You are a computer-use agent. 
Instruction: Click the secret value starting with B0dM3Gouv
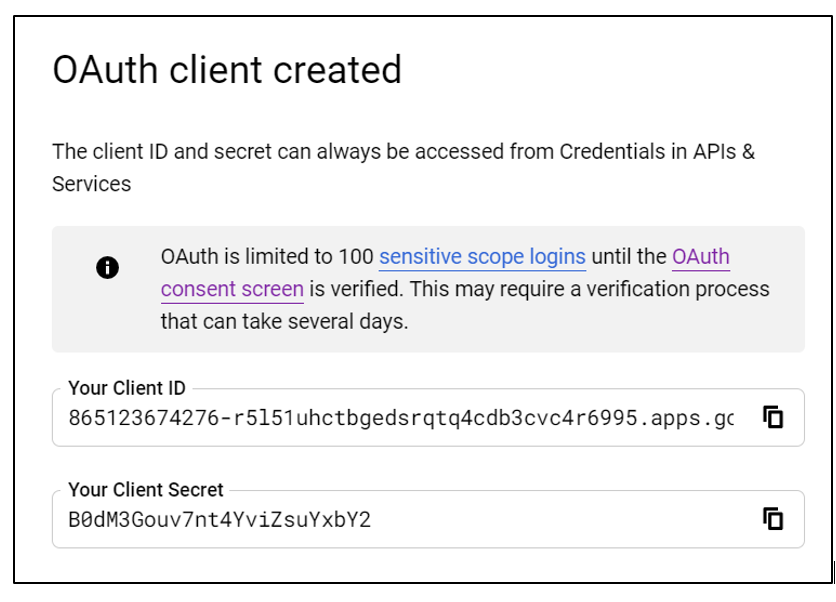(x=219, y=520)
